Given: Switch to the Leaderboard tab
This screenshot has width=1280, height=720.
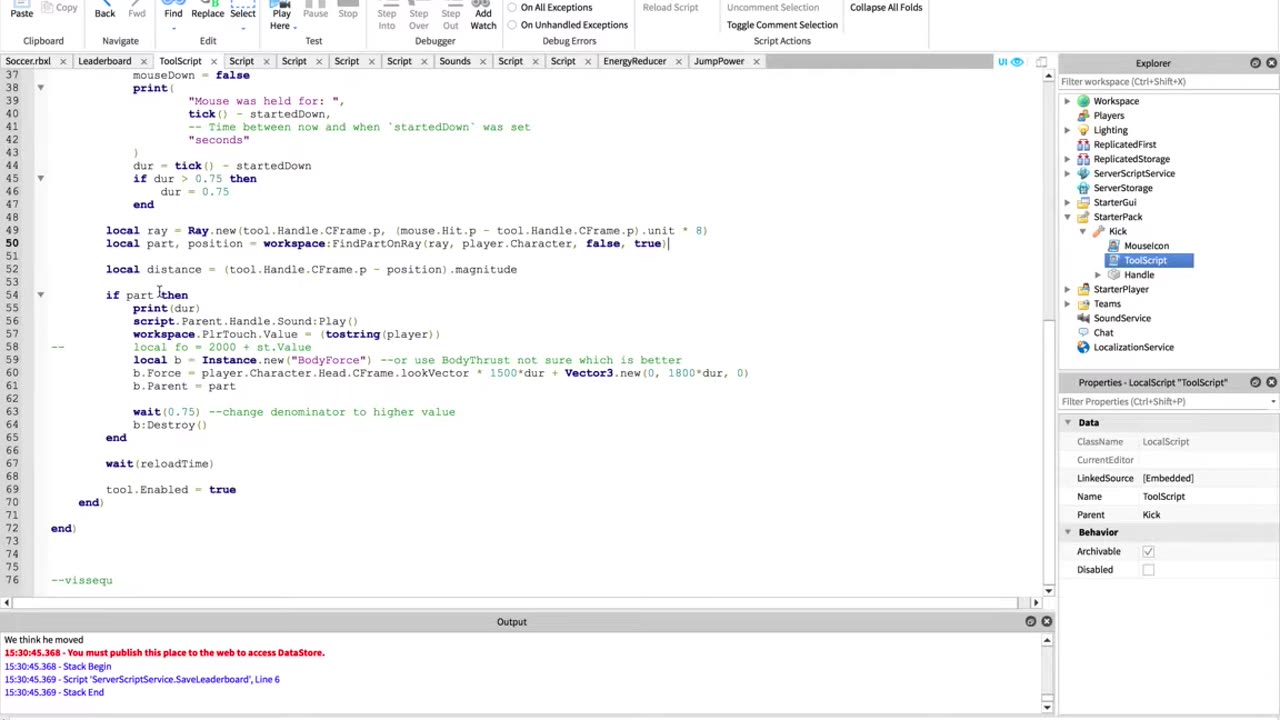Looking at the screenshot, I should coord(105,61).
